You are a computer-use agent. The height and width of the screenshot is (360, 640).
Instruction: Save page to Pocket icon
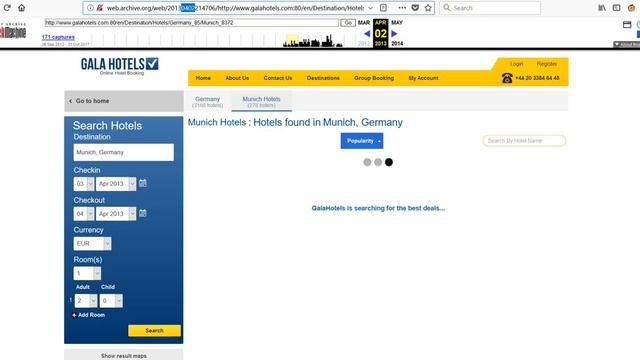pyautogui.click(x=415, y=8)
